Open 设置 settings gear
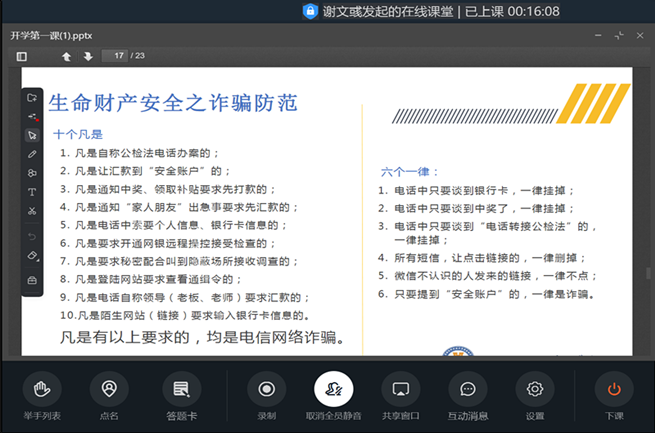The height and width of the screenshot is (433, 655). 535,396
